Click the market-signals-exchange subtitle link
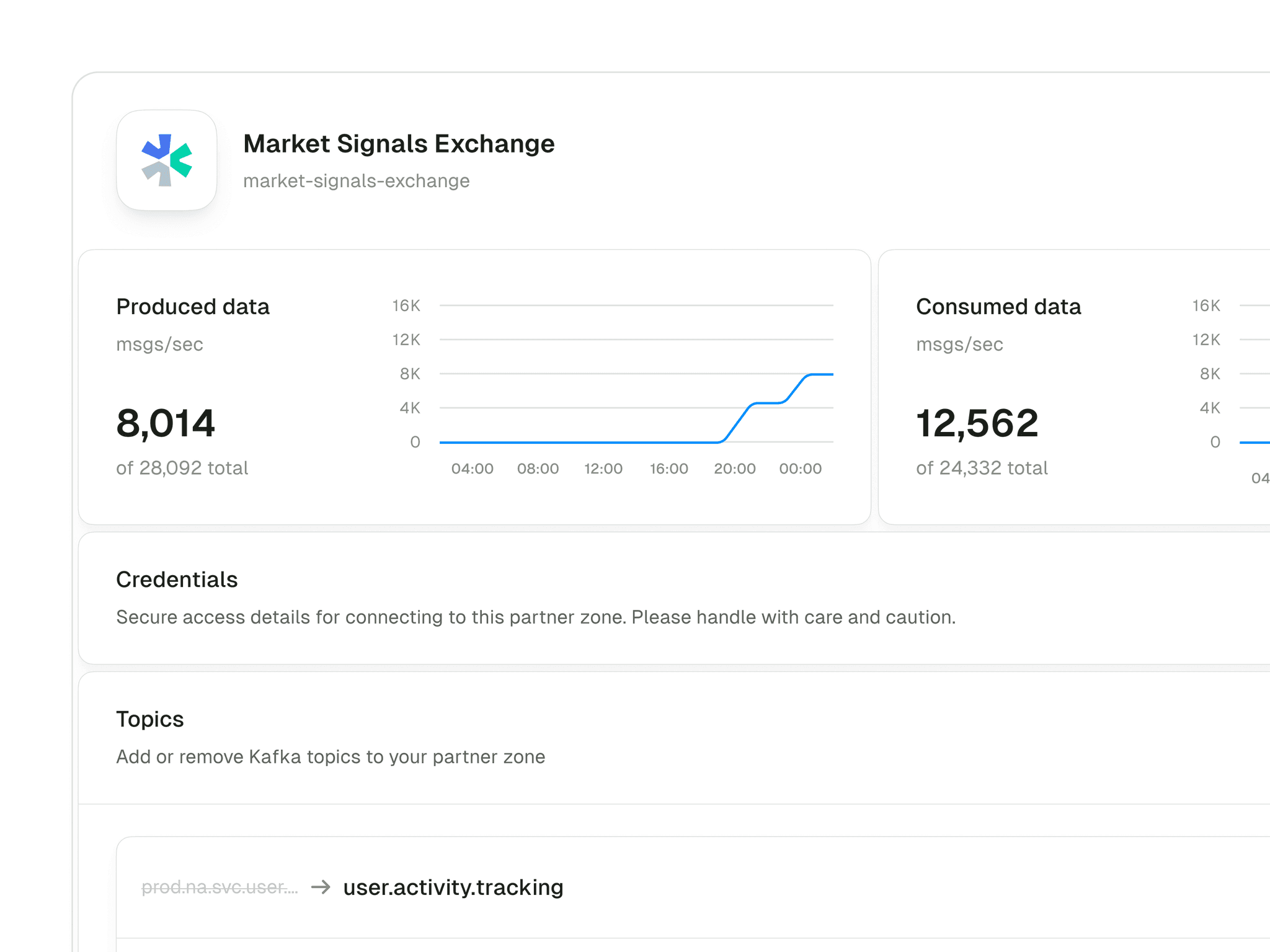The image size is (1270, 952). (x=357, y=180)
